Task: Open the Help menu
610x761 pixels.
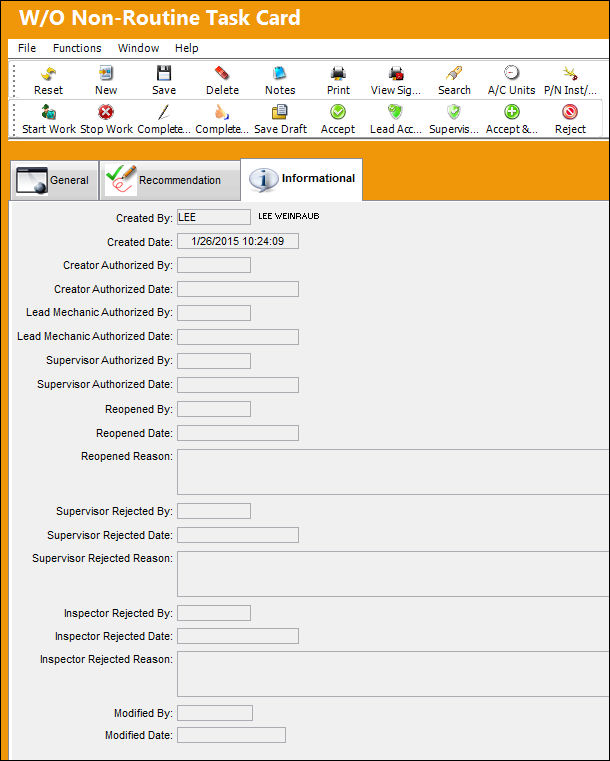Action: (186, 48)
